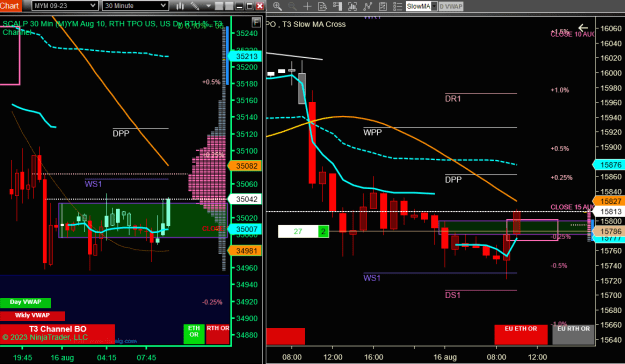This screenshot has height=364, width=625.
Task: Click the 35213 cyan price marker
Action: pos(245,56)
